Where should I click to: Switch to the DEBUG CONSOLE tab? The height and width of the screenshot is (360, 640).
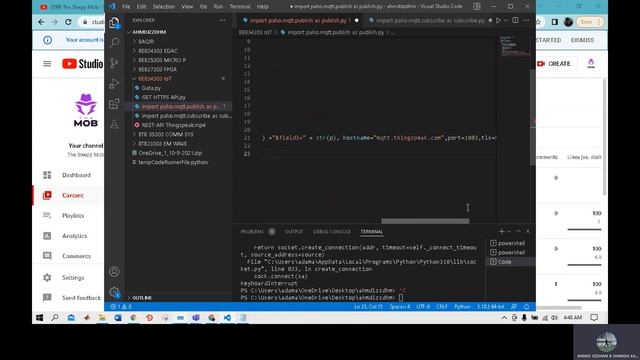coord(331,231)
